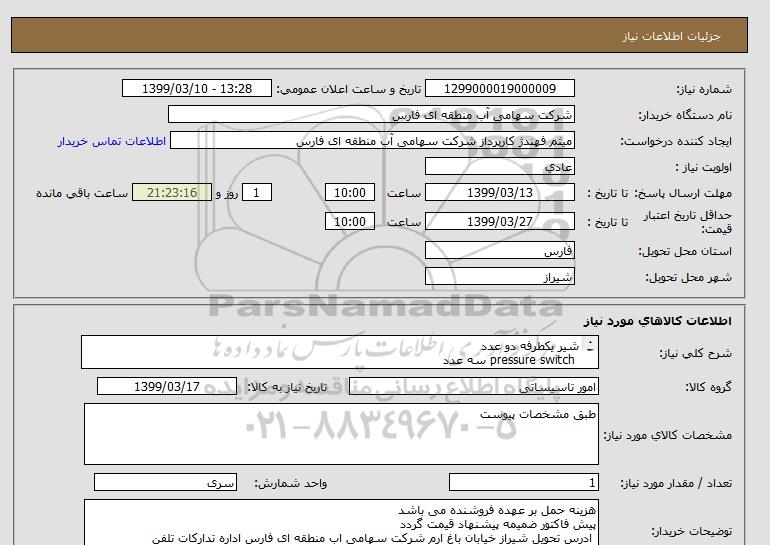Click the buyer organization name field
770x545 pixels.
371,114
